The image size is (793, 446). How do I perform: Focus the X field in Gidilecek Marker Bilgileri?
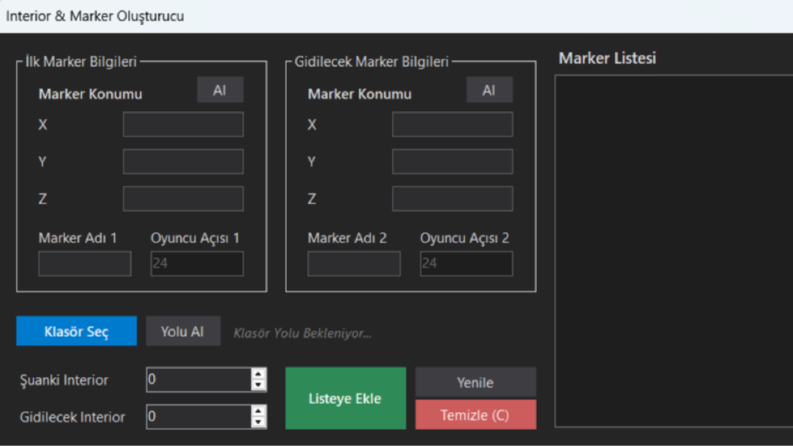[x=452, y=124]
